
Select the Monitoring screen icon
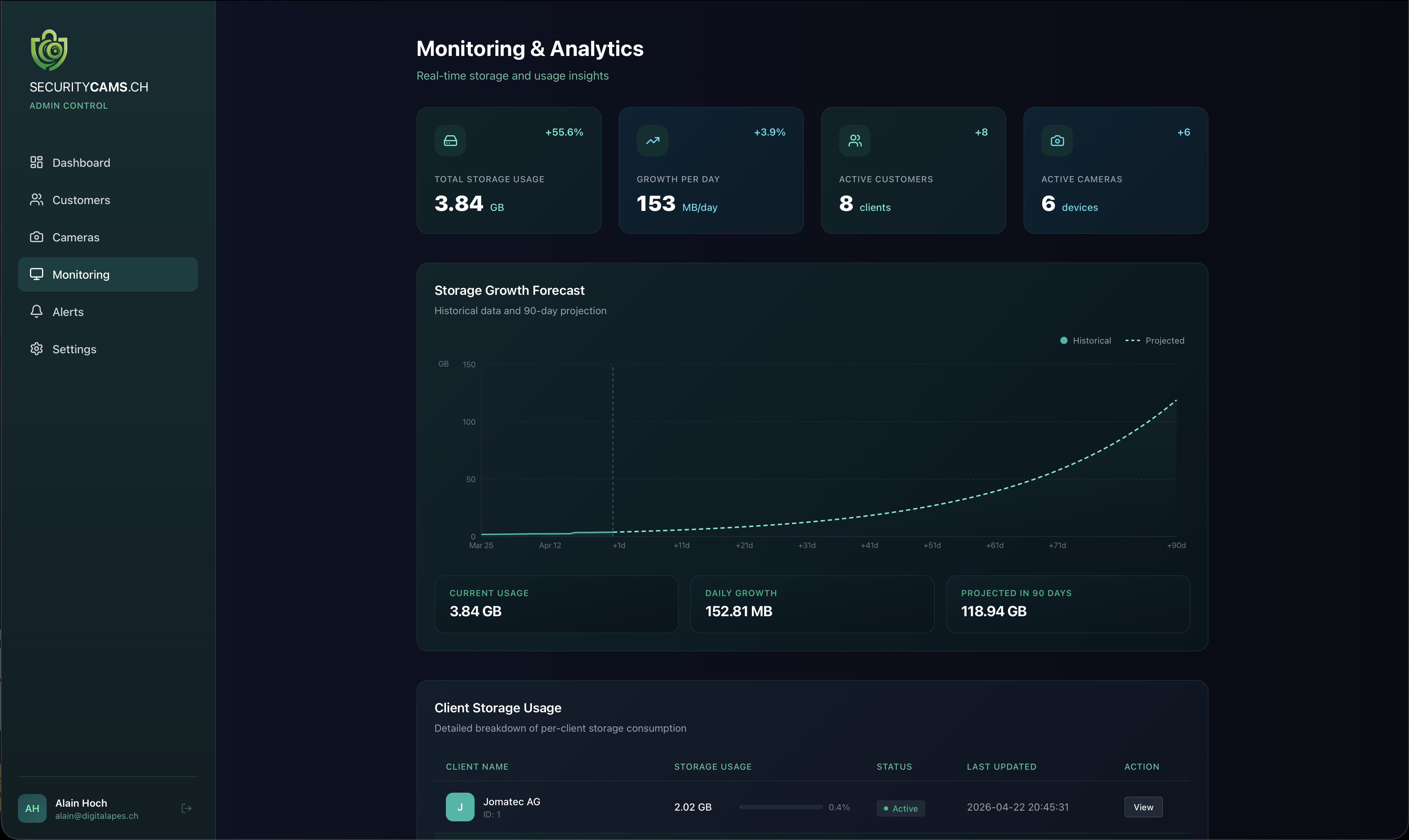36,274
